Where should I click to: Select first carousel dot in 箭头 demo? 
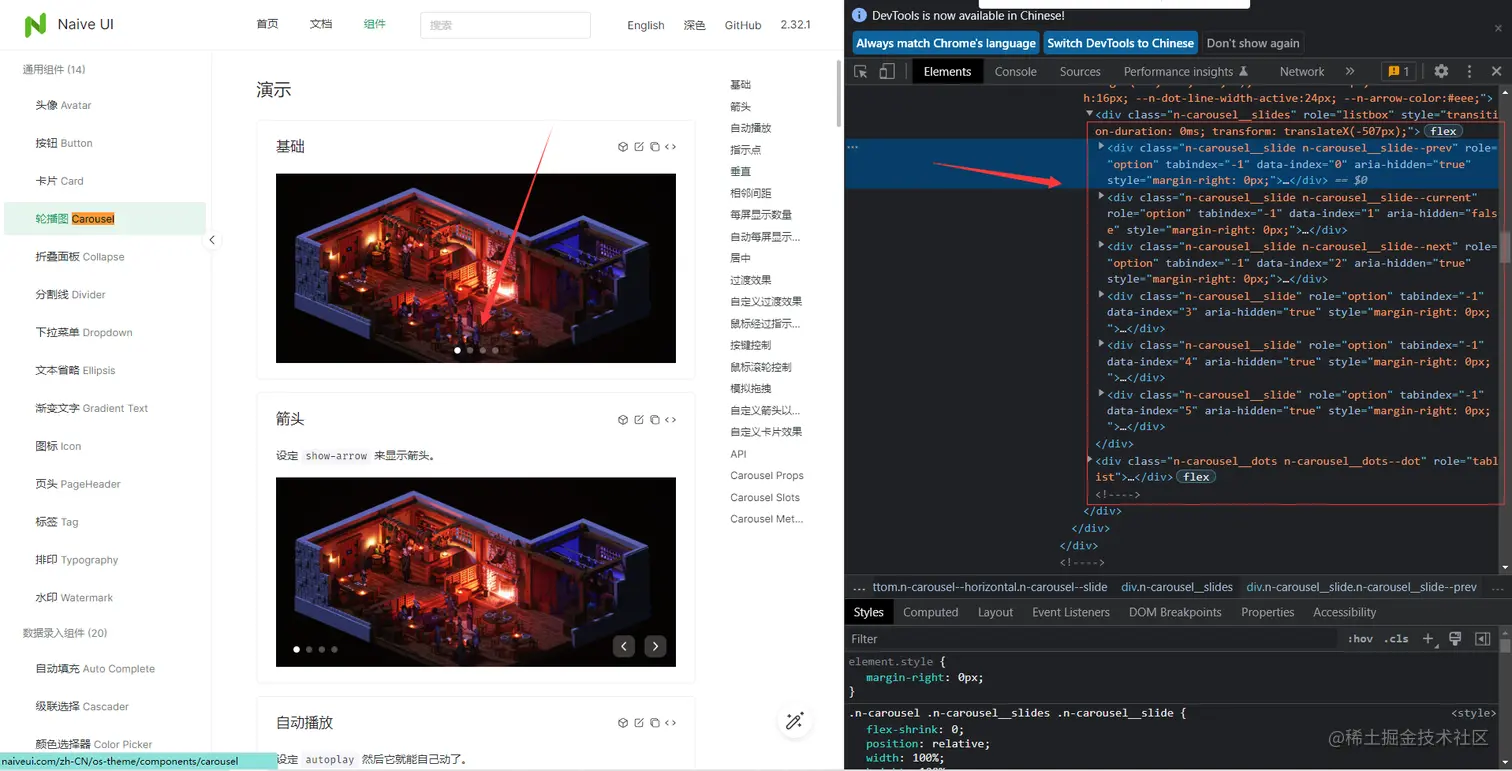[x=296, y=649]
